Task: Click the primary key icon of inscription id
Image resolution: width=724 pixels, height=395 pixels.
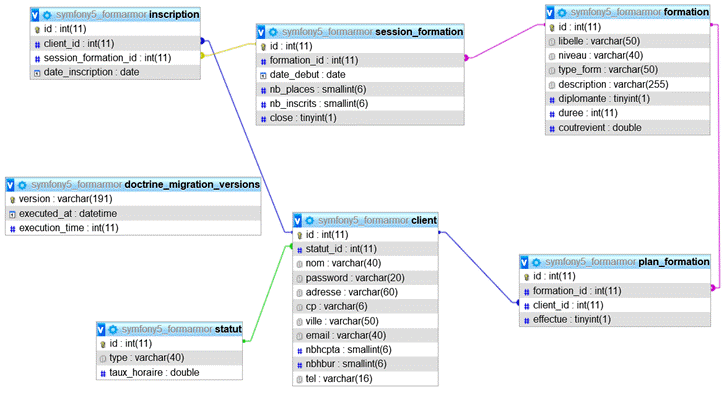Action: pos(37,30)
